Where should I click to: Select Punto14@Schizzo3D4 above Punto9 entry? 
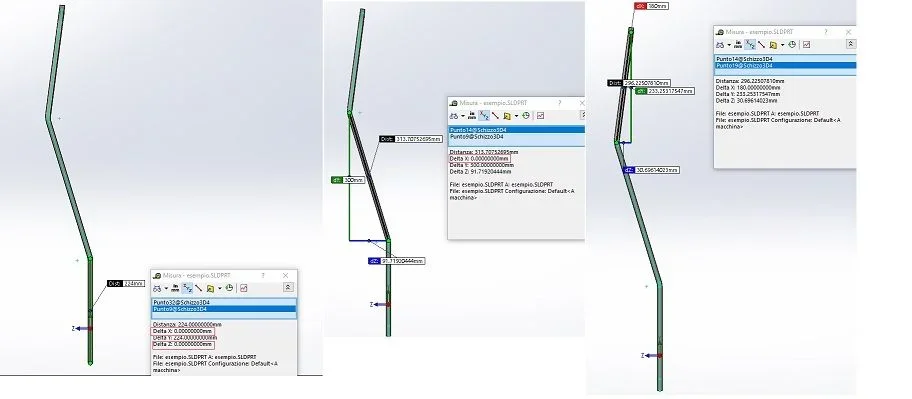click(x=516, y=130)
